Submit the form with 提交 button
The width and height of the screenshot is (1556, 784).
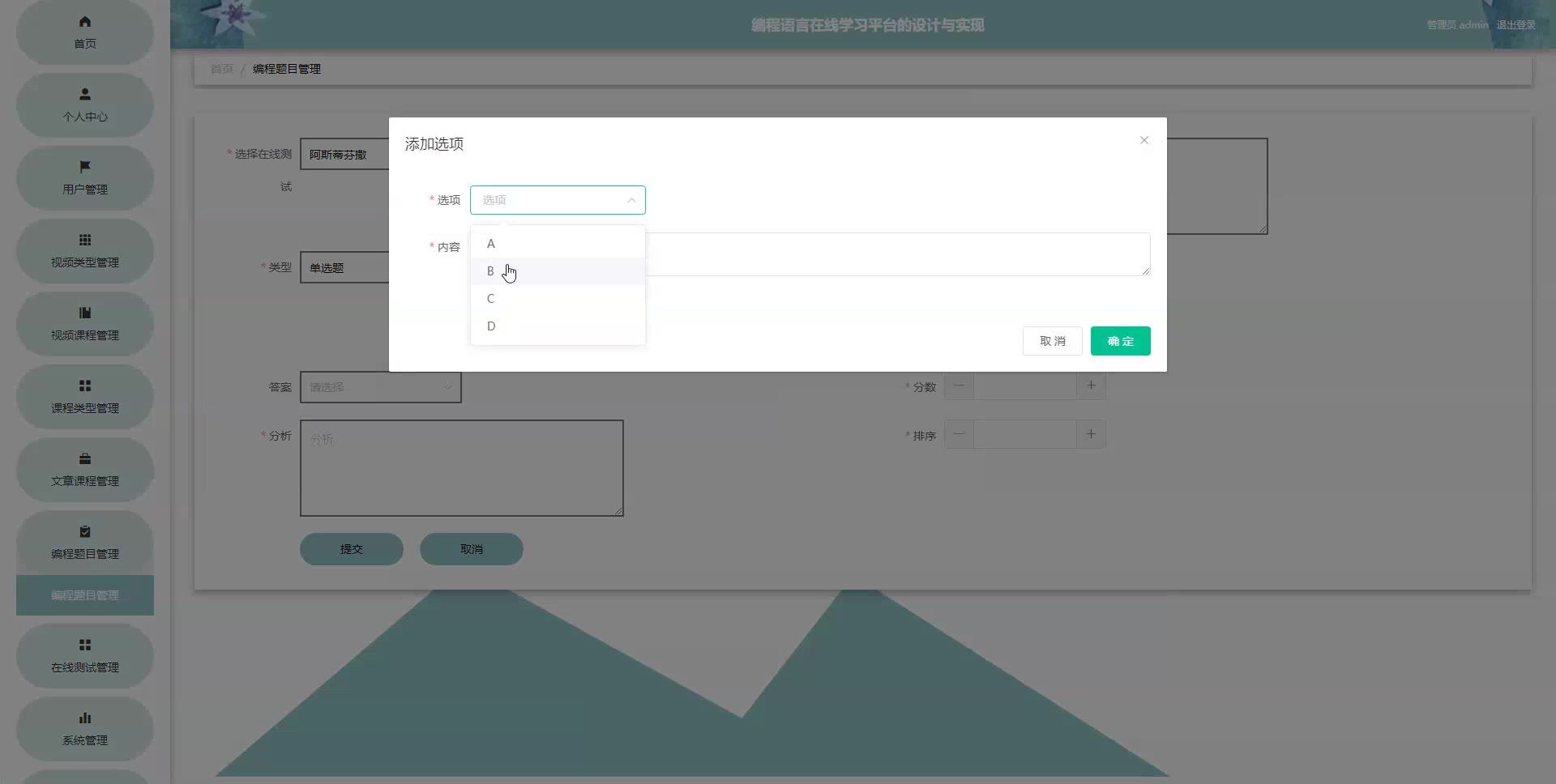pos(352,549)
